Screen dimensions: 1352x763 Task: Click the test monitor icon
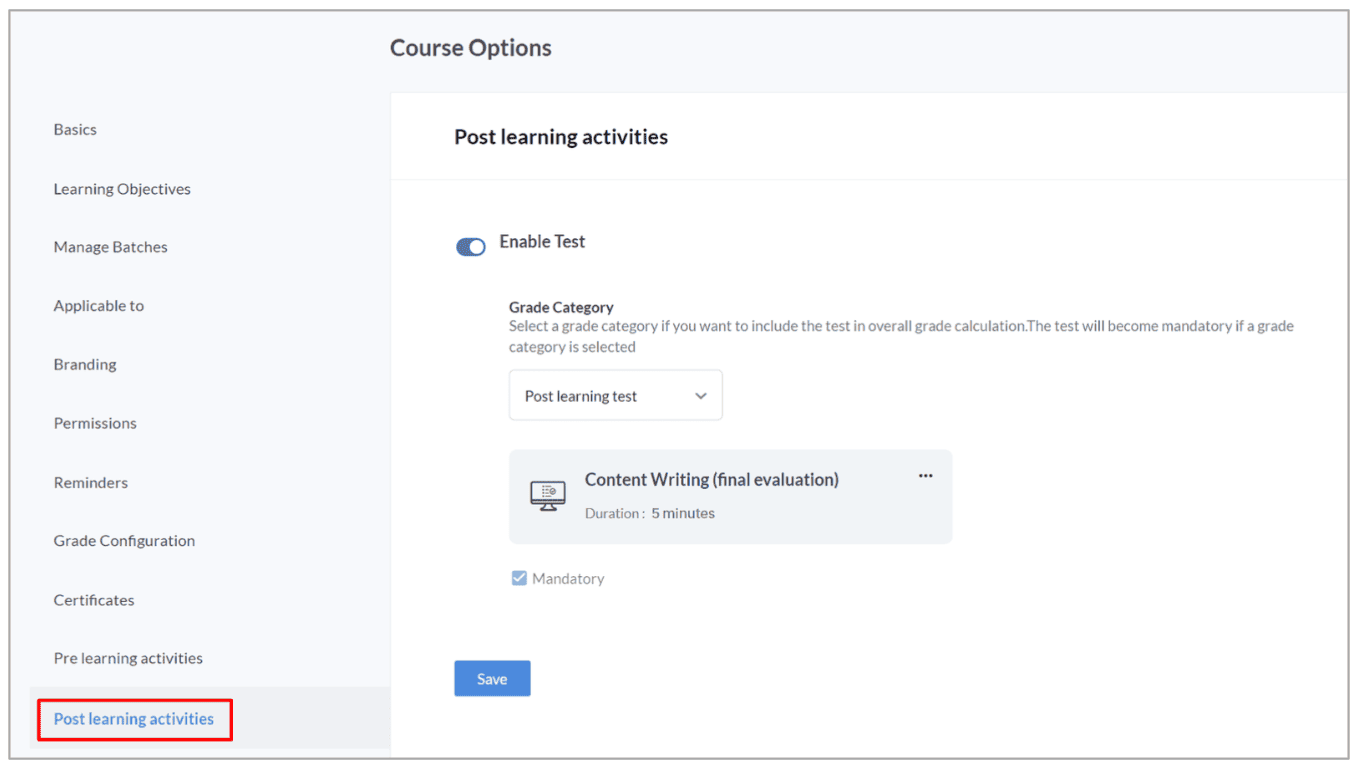(547, 496)
